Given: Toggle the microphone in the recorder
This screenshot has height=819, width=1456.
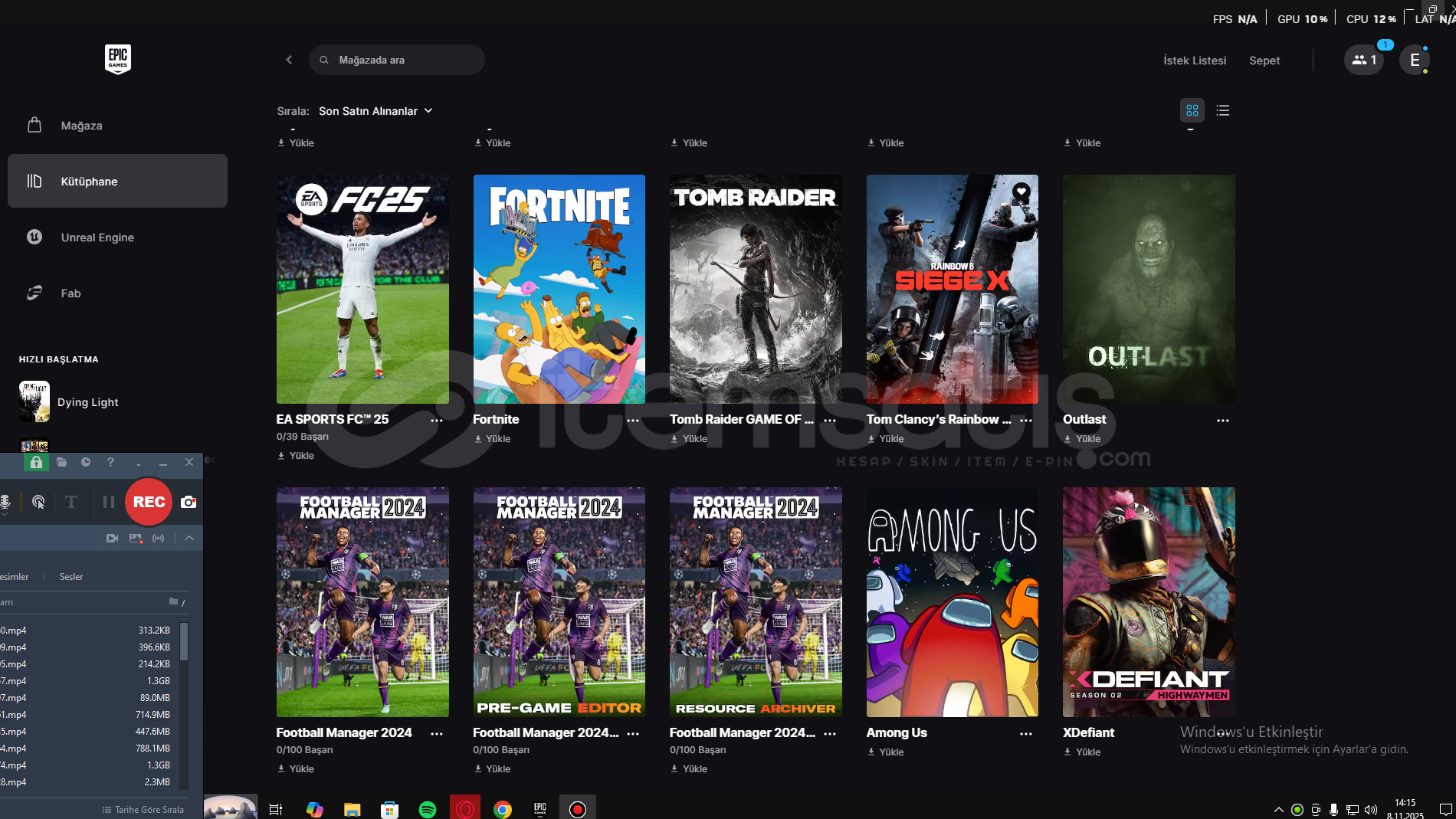Looking at the screenshot, I should (x=5, y=502).
